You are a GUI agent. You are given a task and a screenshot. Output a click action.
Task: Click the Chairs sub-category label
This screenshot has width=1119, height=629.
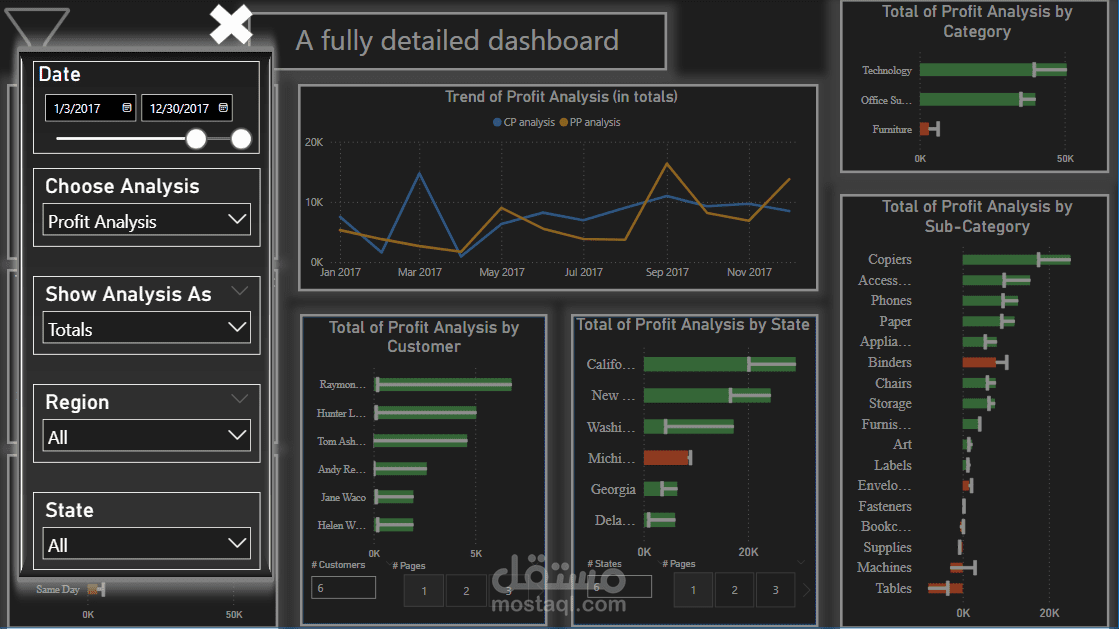893,383
